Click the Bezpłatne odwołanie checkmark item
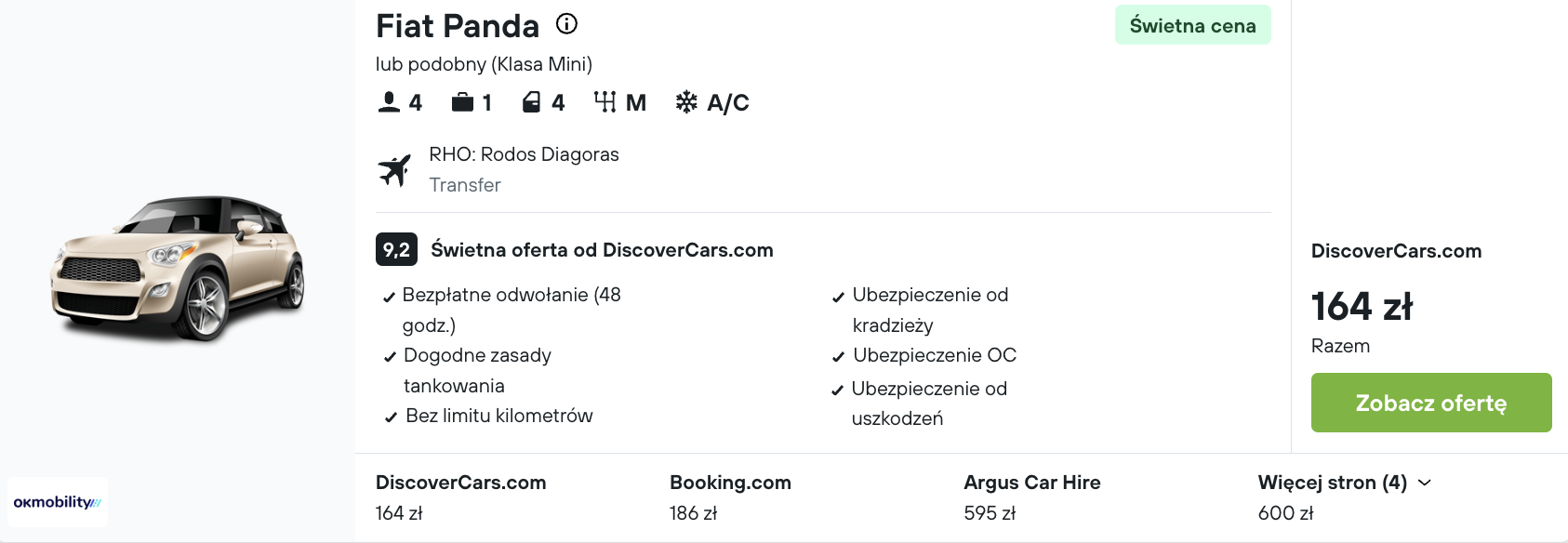The image size is (1568, 543). click(502, 310)
